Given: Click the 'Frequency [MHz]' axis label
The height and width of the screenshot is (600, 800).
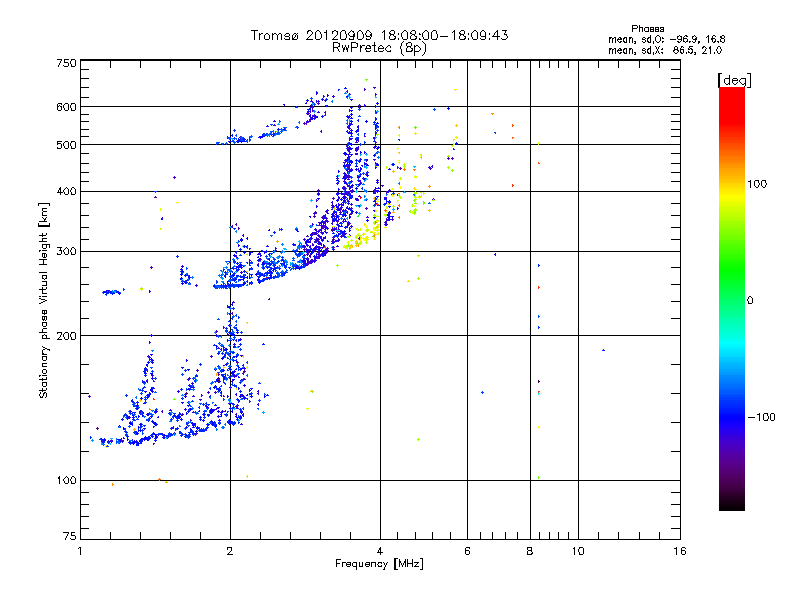Looking at the screenshot, I should [379, 564].
